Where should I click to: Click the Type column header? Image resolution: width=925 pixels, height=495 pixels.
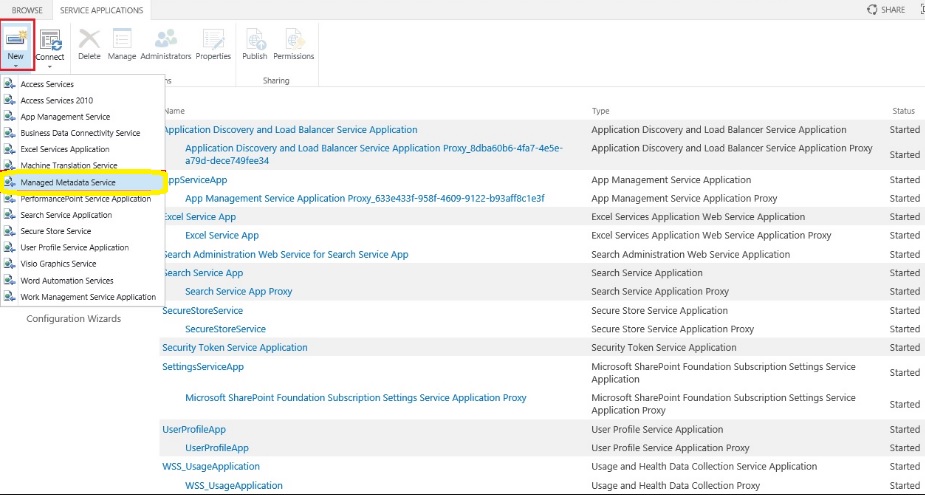600,111
